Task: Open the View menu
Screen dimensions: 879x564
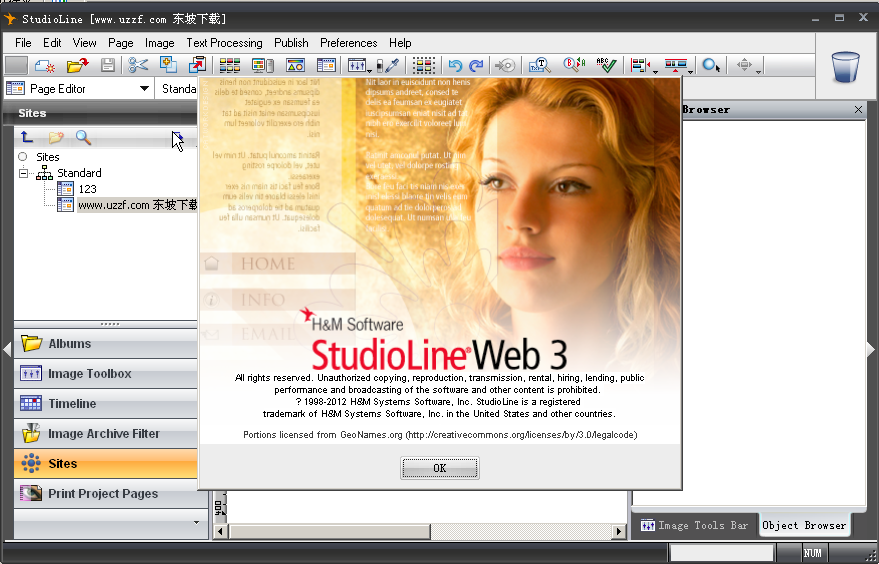Action: pyautogui.click(x=84, y=43)
